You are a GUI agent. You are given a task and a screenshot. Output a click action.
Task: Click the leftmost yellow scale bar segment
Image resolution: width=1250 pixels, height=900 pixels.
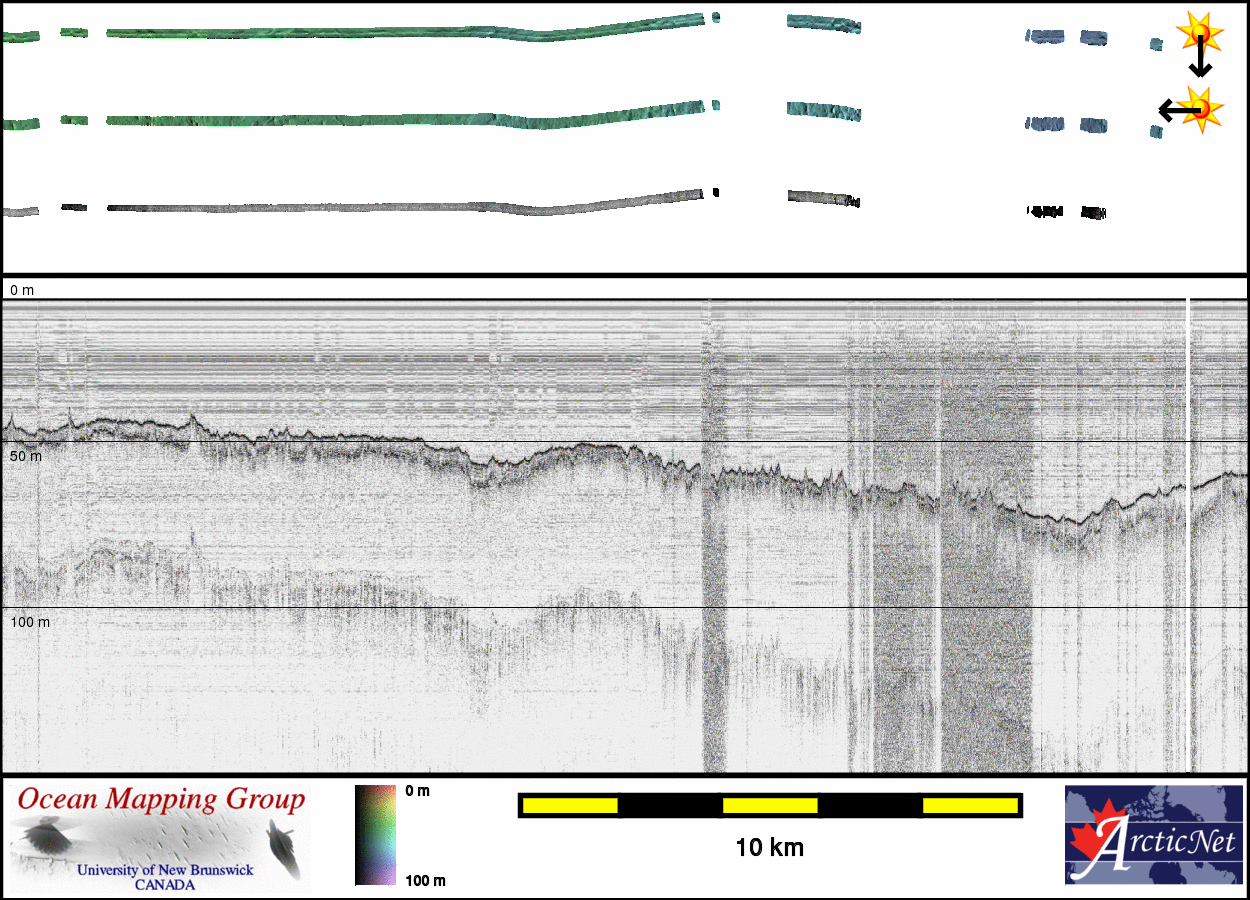click(570, 805)
